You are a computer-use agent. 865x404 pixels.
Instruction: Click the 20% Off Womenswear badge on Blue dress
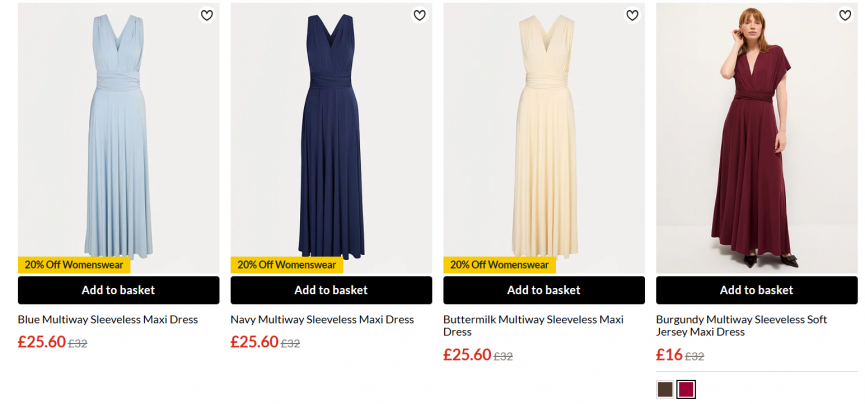point(74,265)
